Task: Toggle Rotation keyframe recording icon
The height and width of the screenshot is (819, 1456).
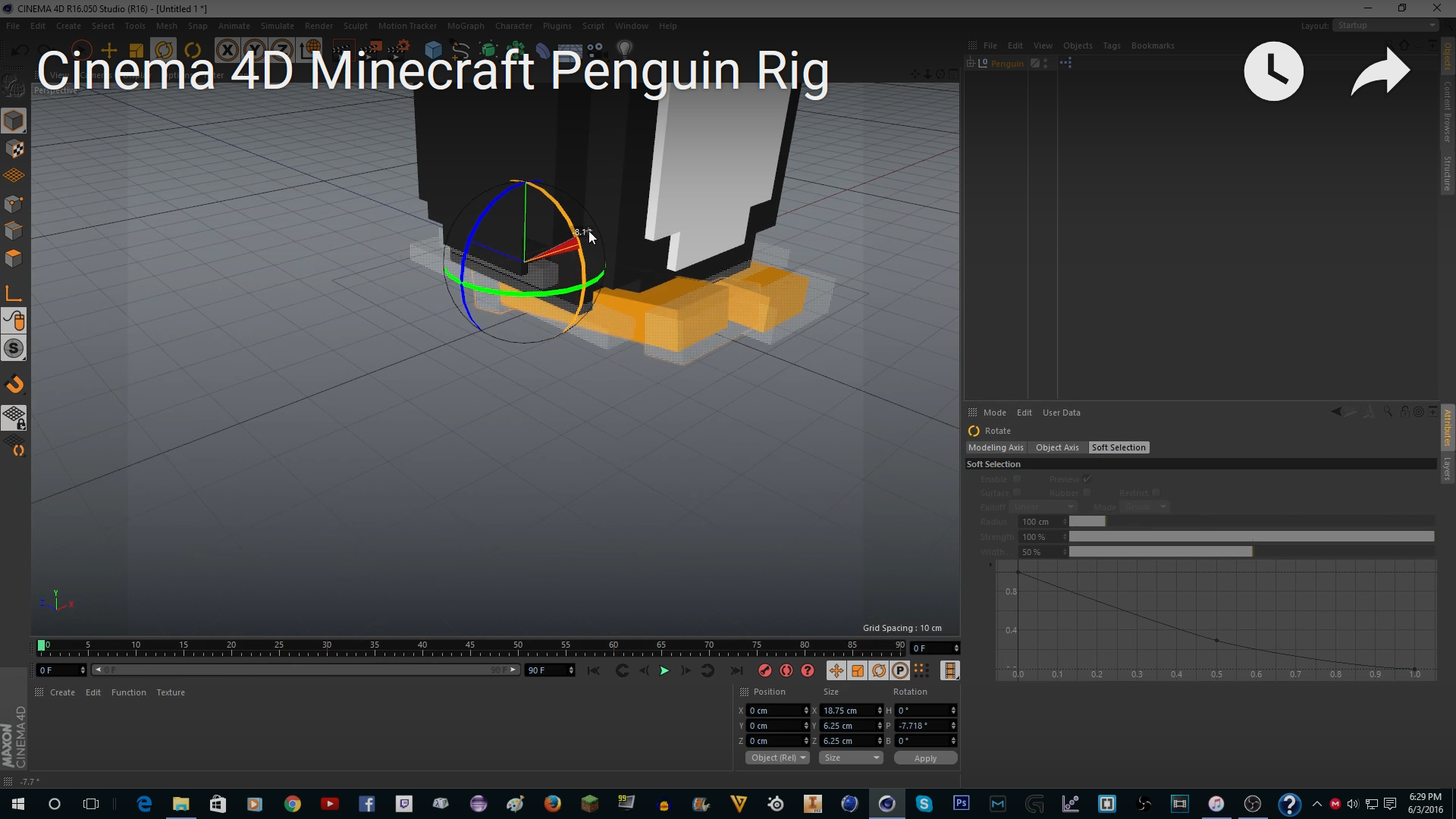Action: click(x=878, y=670)
